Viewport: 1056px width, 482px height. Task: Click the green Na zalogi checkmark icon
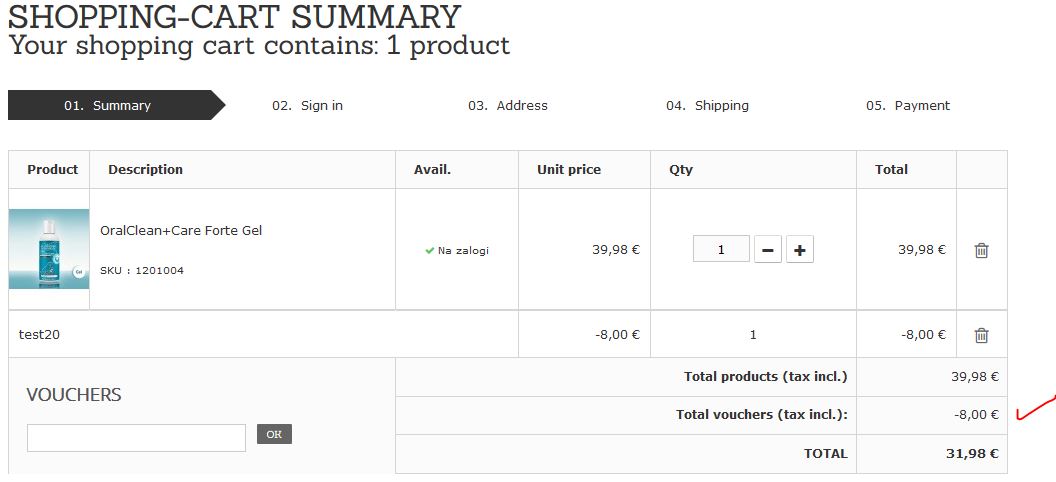coord(429,251)
